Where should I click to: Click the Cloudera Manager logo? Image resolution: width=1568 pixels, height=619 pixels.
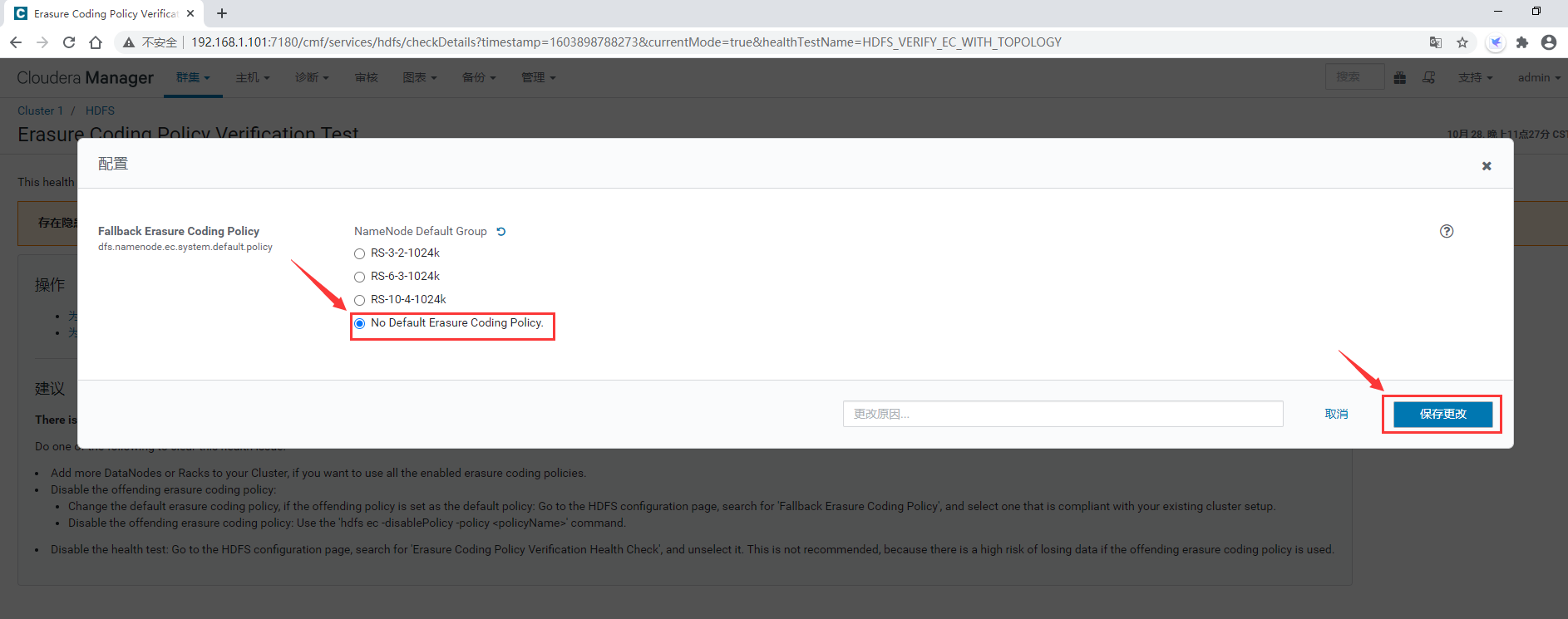tap(85, 77)
